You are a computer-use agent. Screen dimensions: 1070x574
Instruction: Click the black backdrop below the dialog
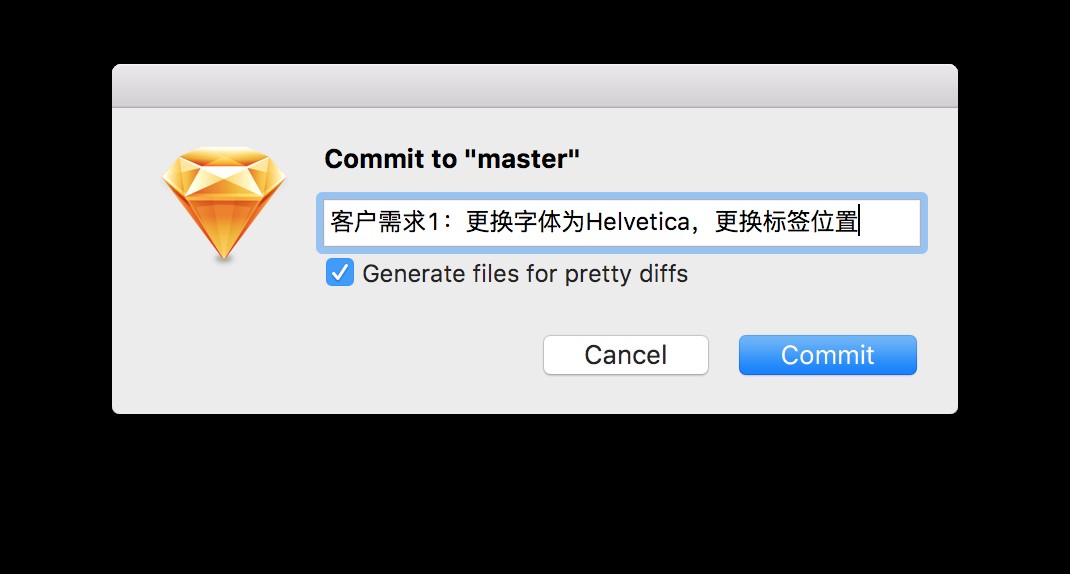[535, 493]
